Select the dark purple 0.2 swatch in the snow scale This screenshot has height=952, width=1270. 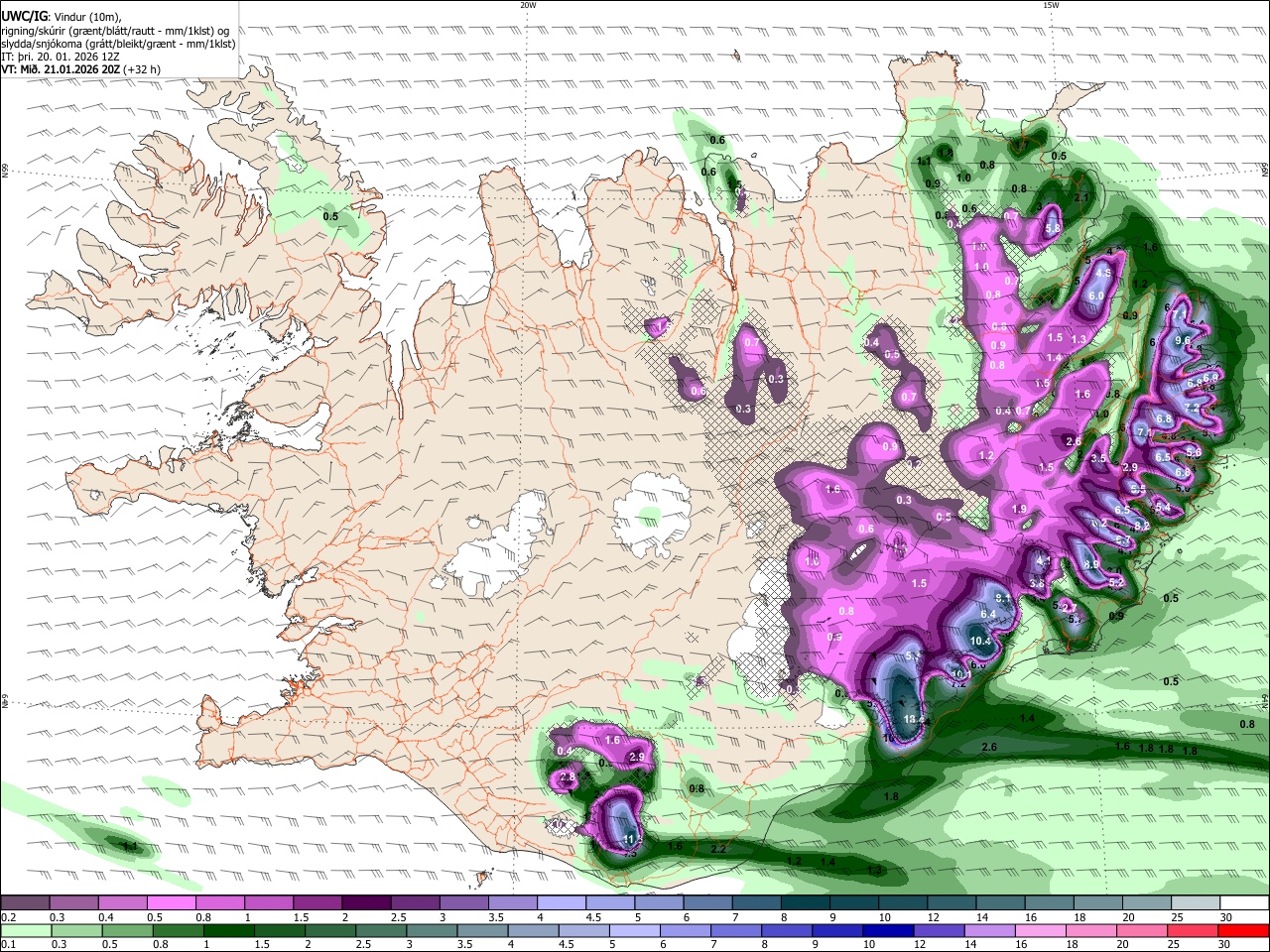tap(25, 903)
